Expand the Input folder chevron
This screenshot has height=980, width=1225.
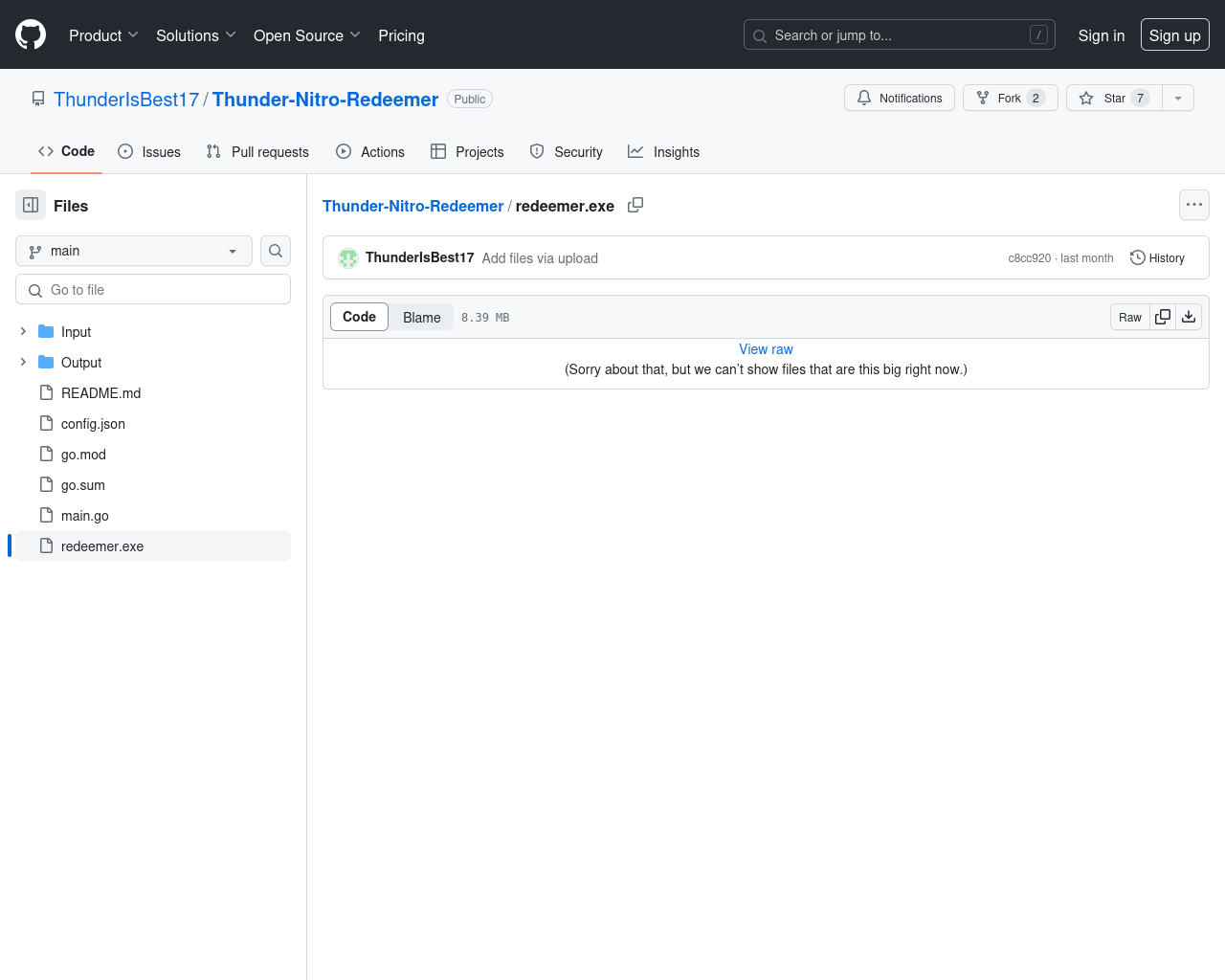[23, 331]
